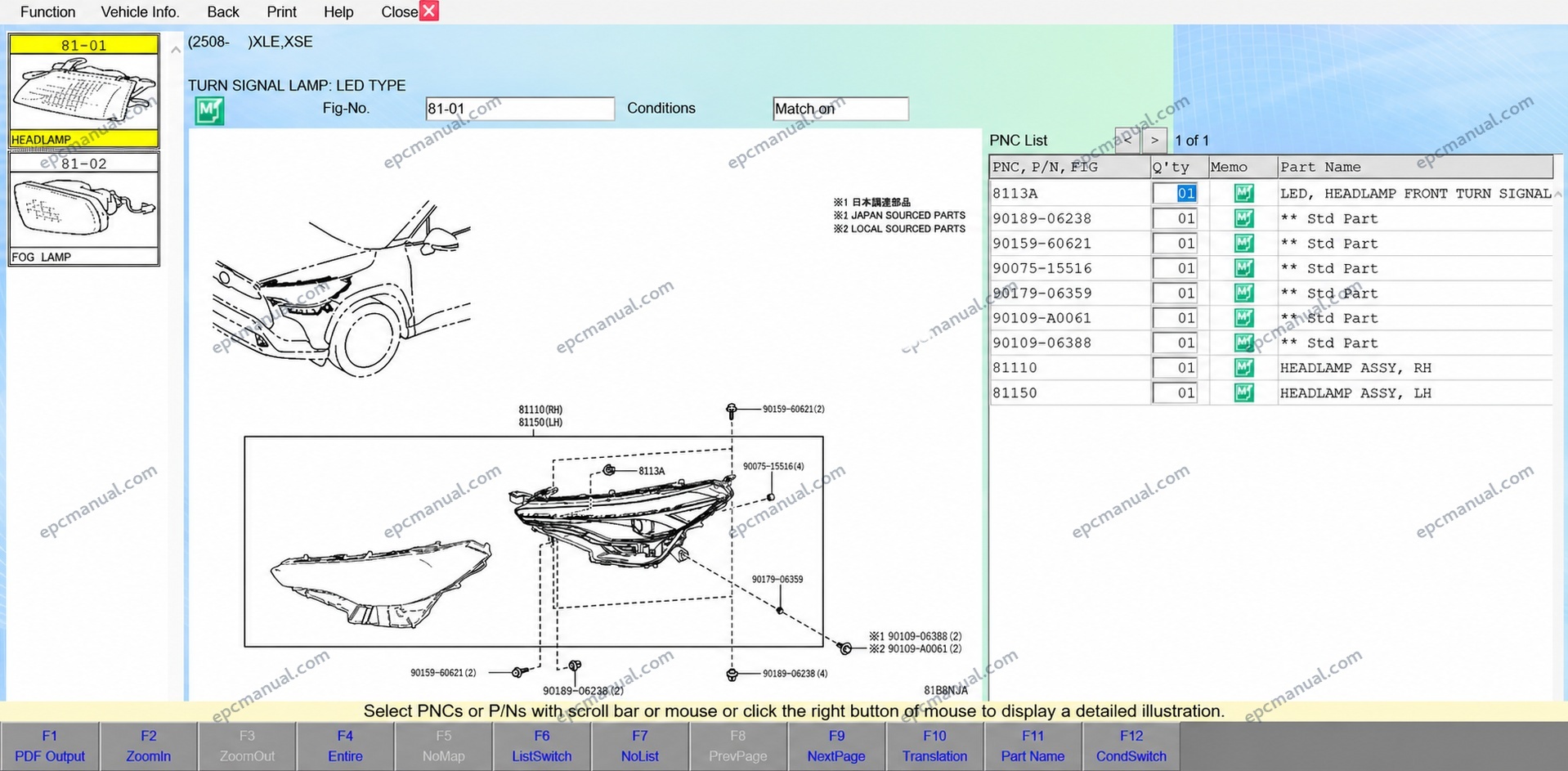Click F10 Translation button
The image size is (1568, 771).
[934, 746]
